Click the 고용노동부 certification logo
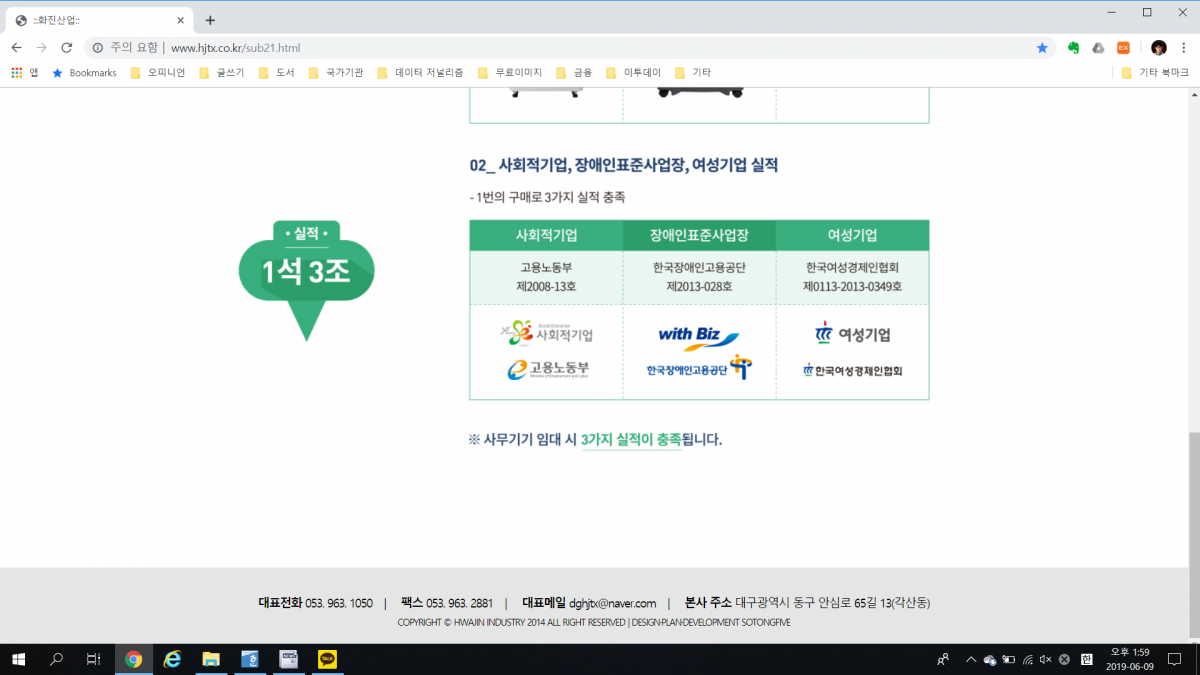The image size is (1200, 675). 546,369
